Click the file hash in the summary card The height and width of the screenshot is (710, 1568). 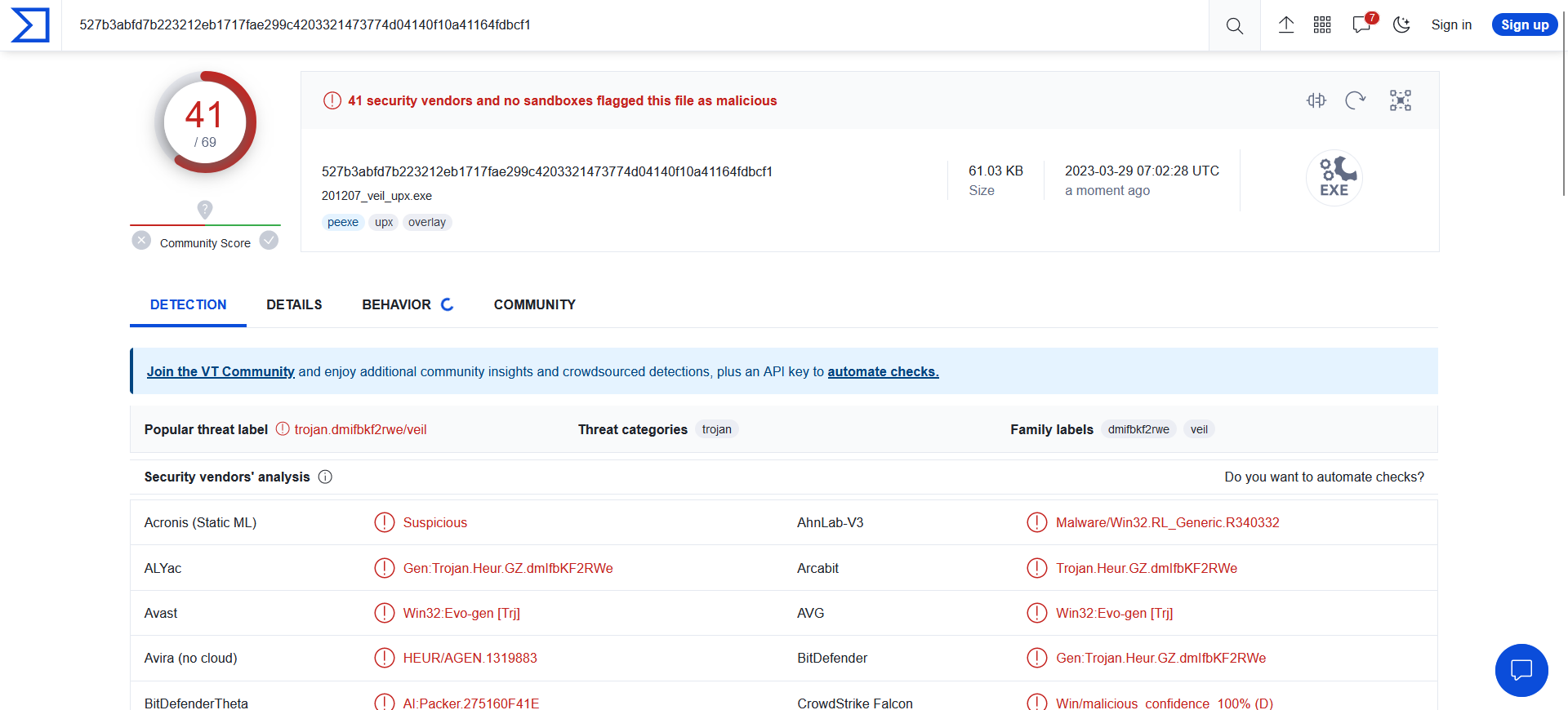(547, 172)
